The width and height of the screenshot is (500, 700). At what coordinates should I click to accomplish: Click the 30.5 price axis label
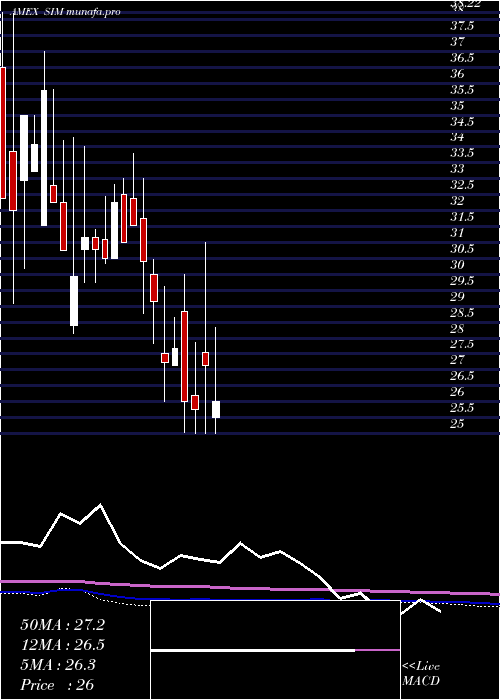462,249
